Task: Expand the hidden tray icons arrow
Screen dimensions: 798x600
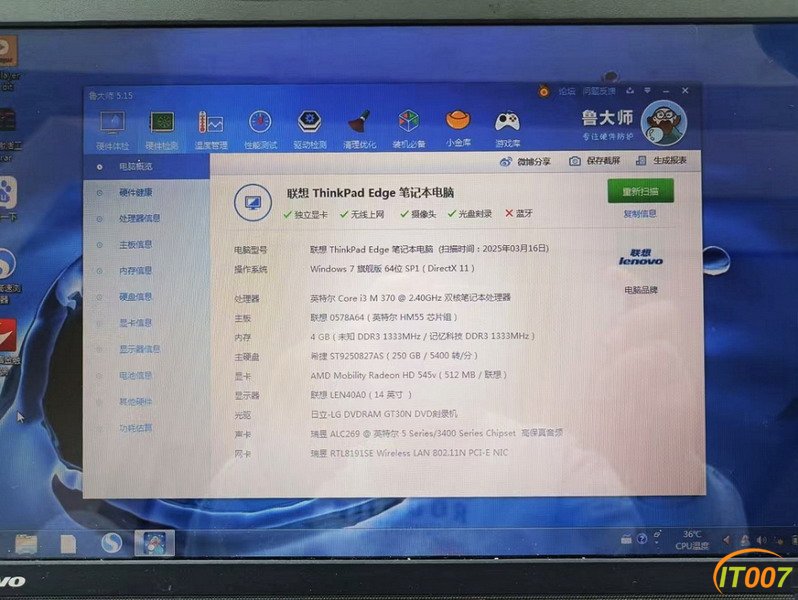Action: (x=727, y=539)
